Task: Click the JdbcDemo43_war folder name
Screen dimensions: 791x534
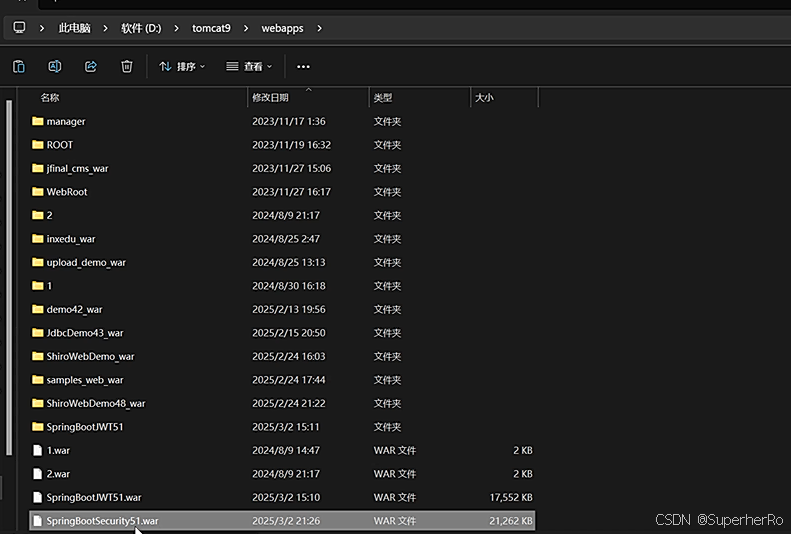Action: point(85,333)
